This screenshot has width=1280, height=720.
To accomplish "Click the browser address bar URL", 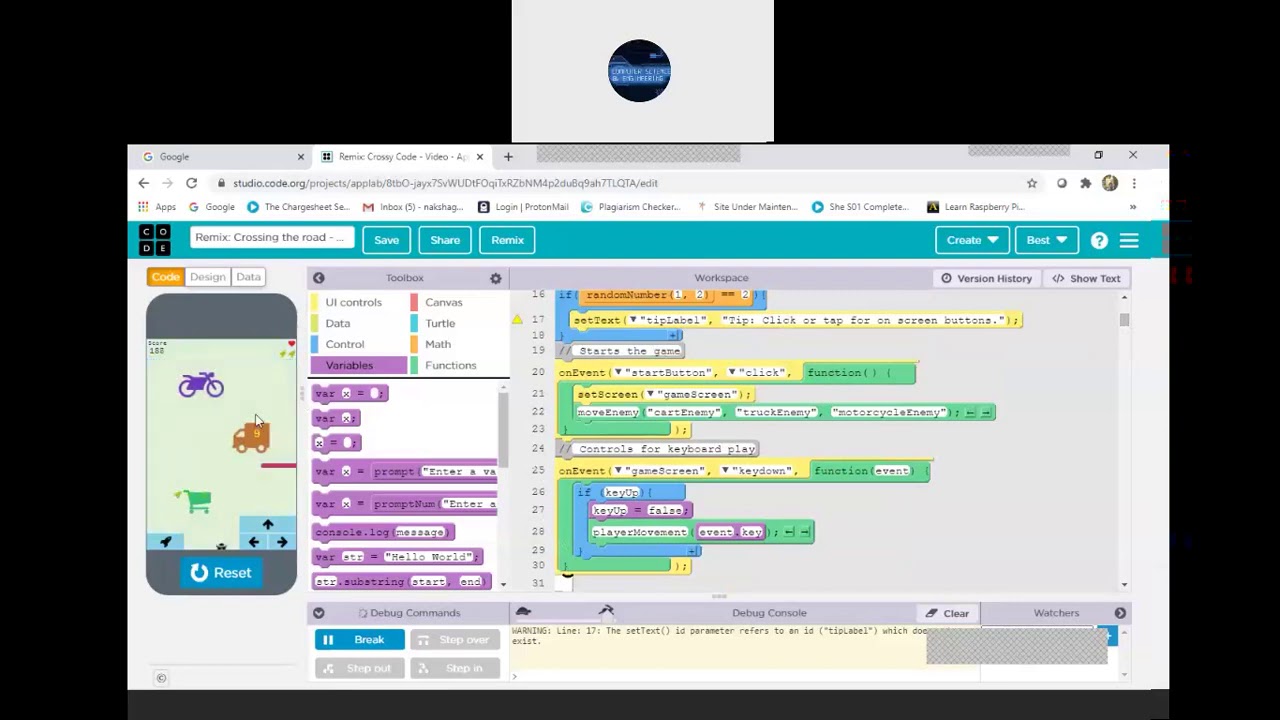I will pyautogui.click(x=445, y=183).
